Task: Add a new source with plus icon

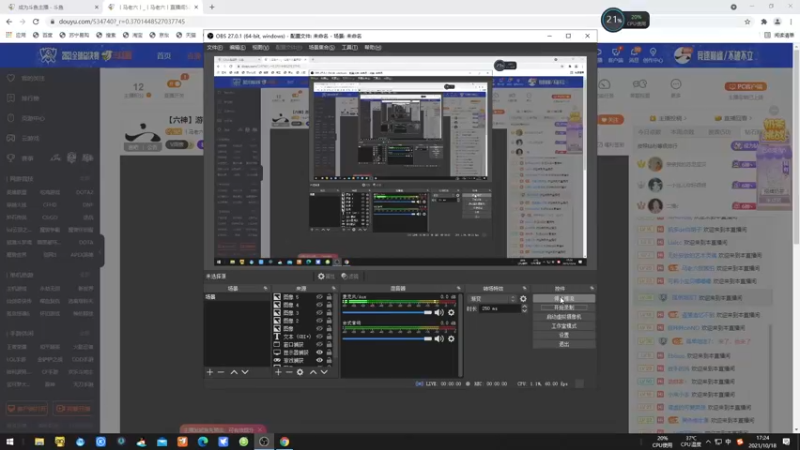Action: pyautogui.click(x=278, y=372)
